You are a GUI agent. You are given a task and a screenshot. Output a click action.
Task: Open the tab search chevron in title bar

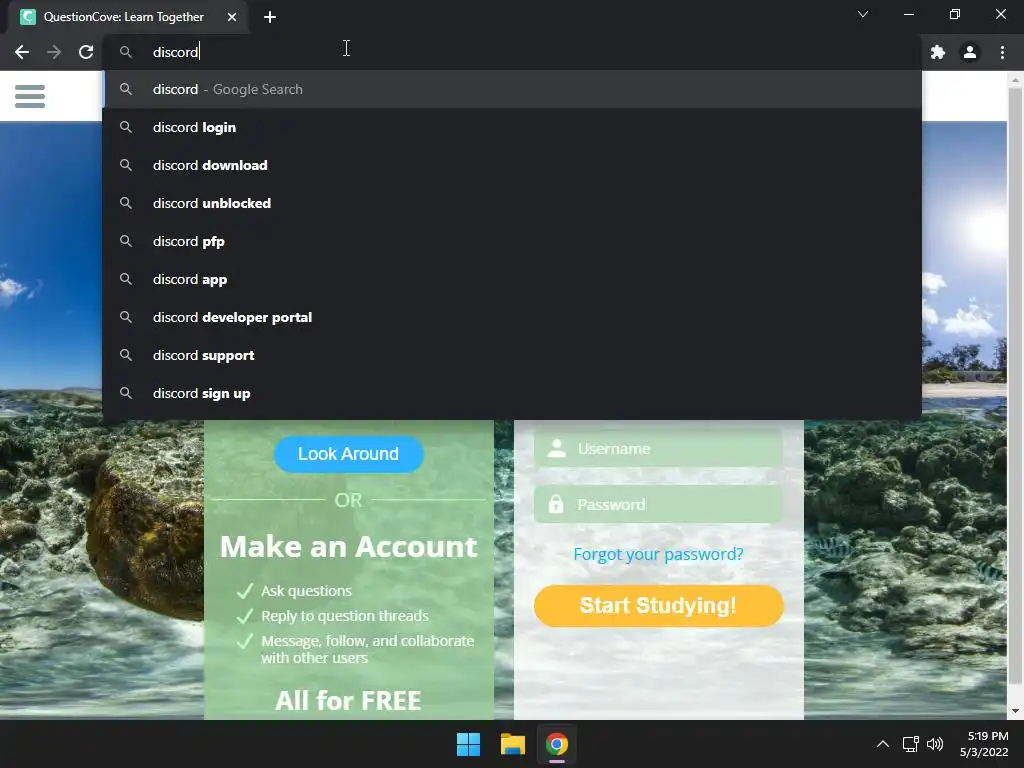point(863,14)
